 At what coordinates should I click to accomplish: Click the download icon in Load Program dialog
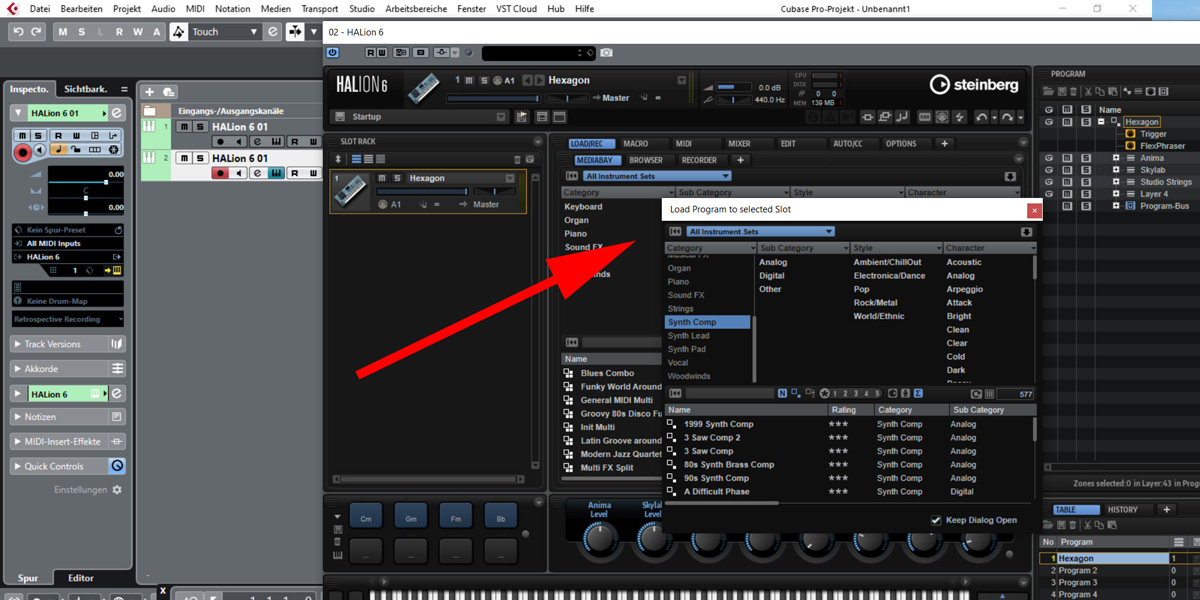[x=1026, y=232]
